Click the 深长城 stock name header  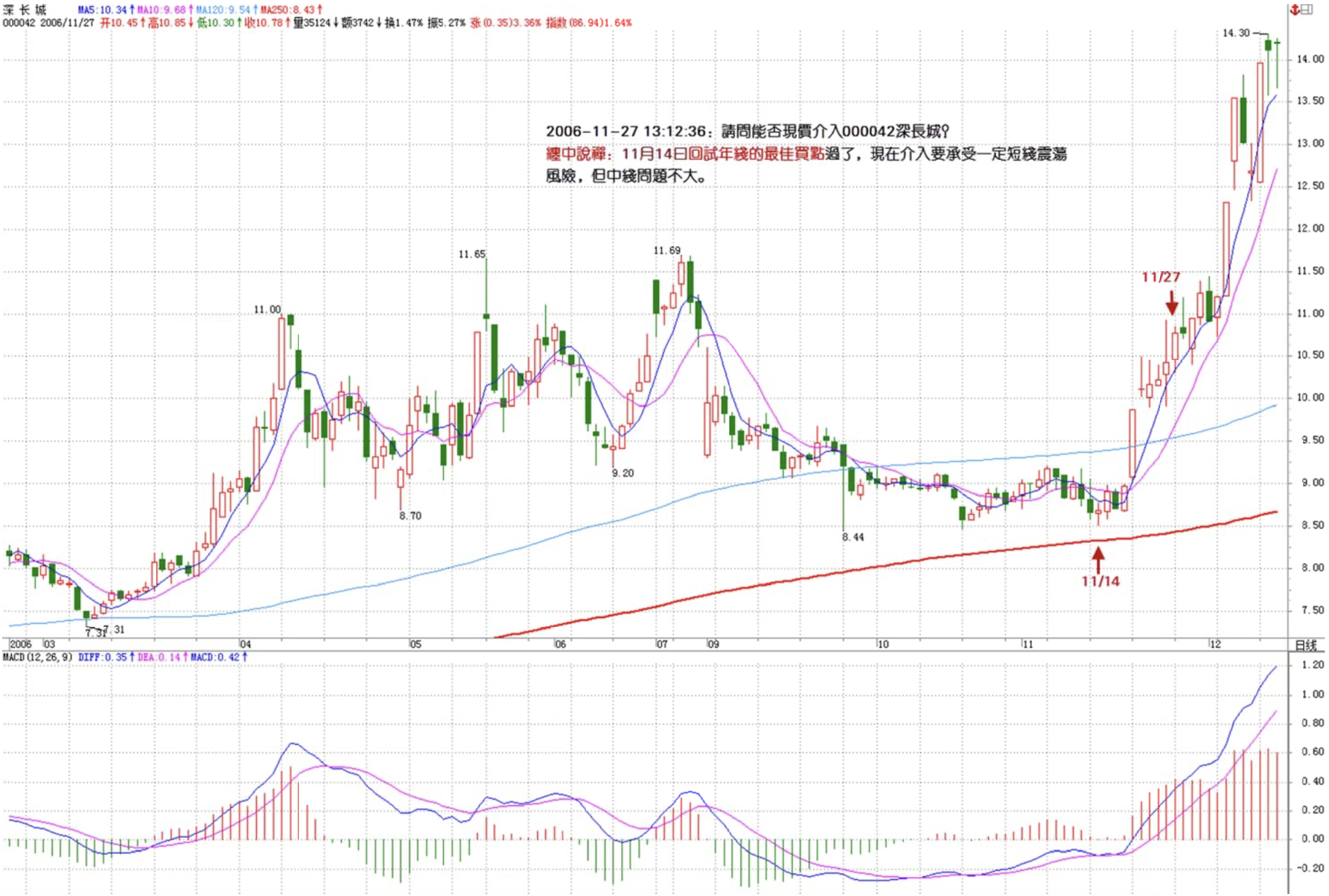25,9
